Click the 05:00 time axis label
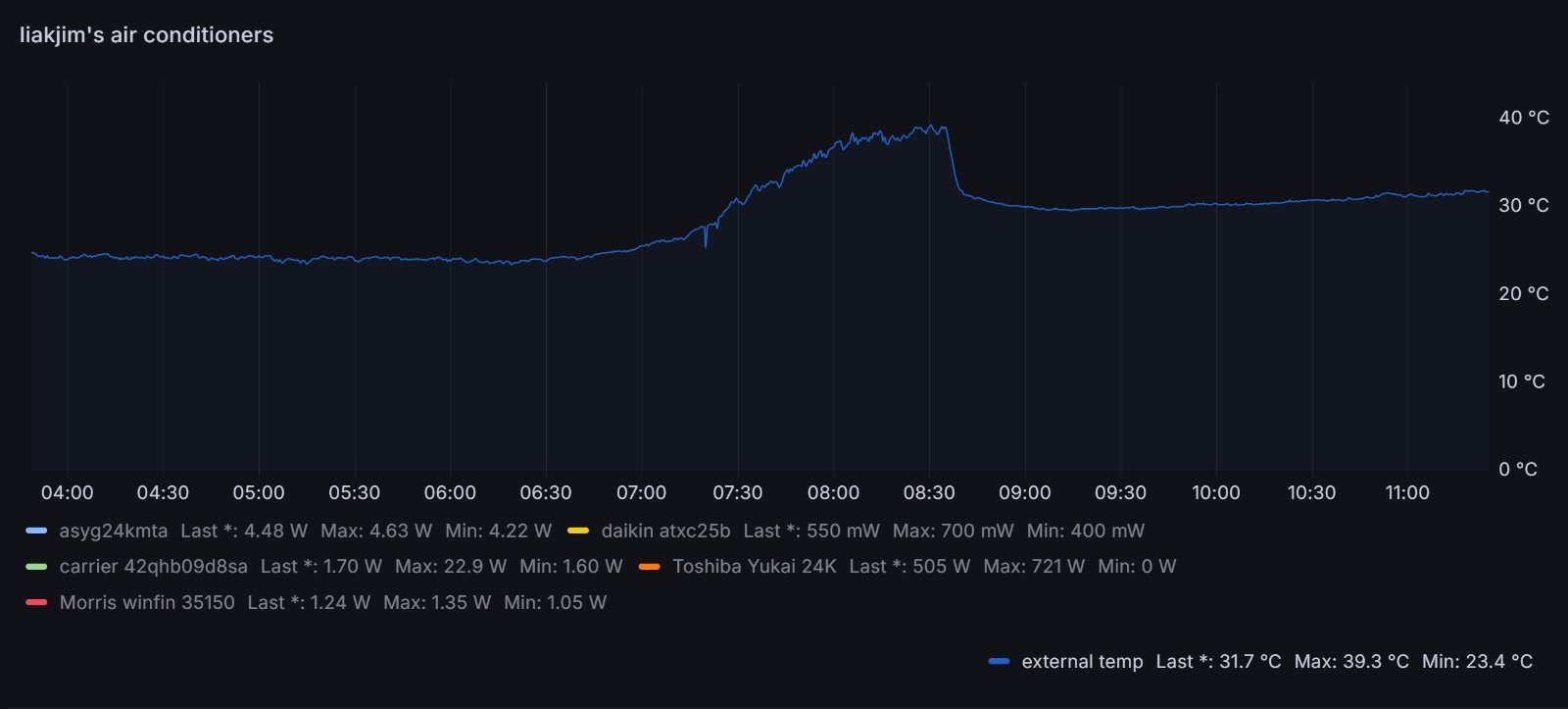Screen dimensions: 1568x709 [x=259, y=492]
